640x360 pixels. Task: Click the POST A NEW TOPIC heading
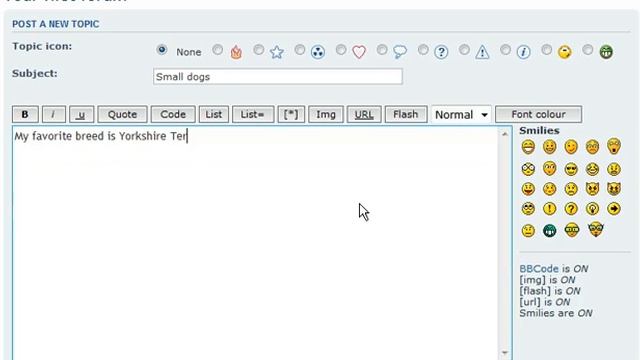[56, 24]
